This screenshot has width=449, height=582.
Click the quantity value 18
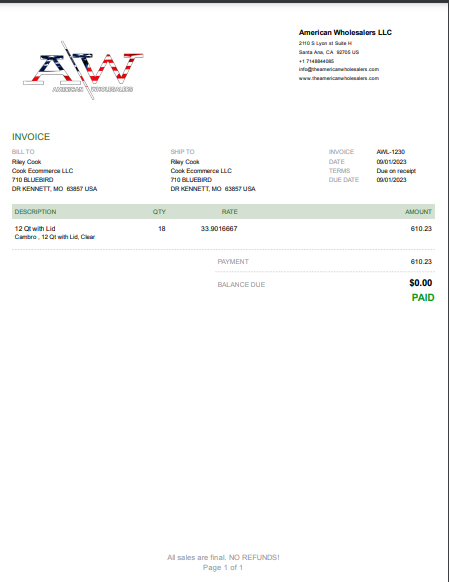161,229
